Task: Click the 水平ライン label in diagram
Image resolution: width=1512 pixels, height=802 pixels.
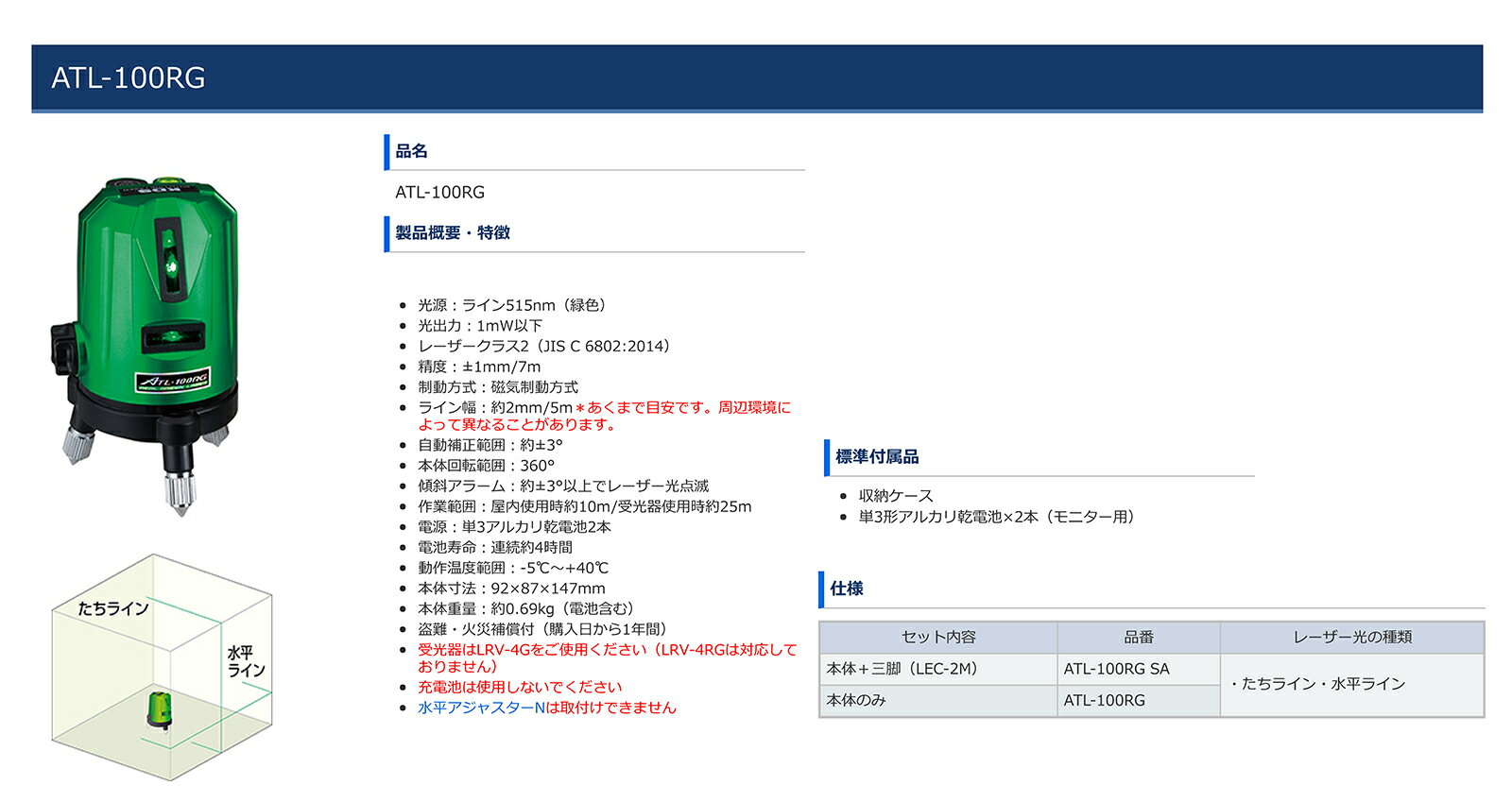Action: (x=247, y=661)
